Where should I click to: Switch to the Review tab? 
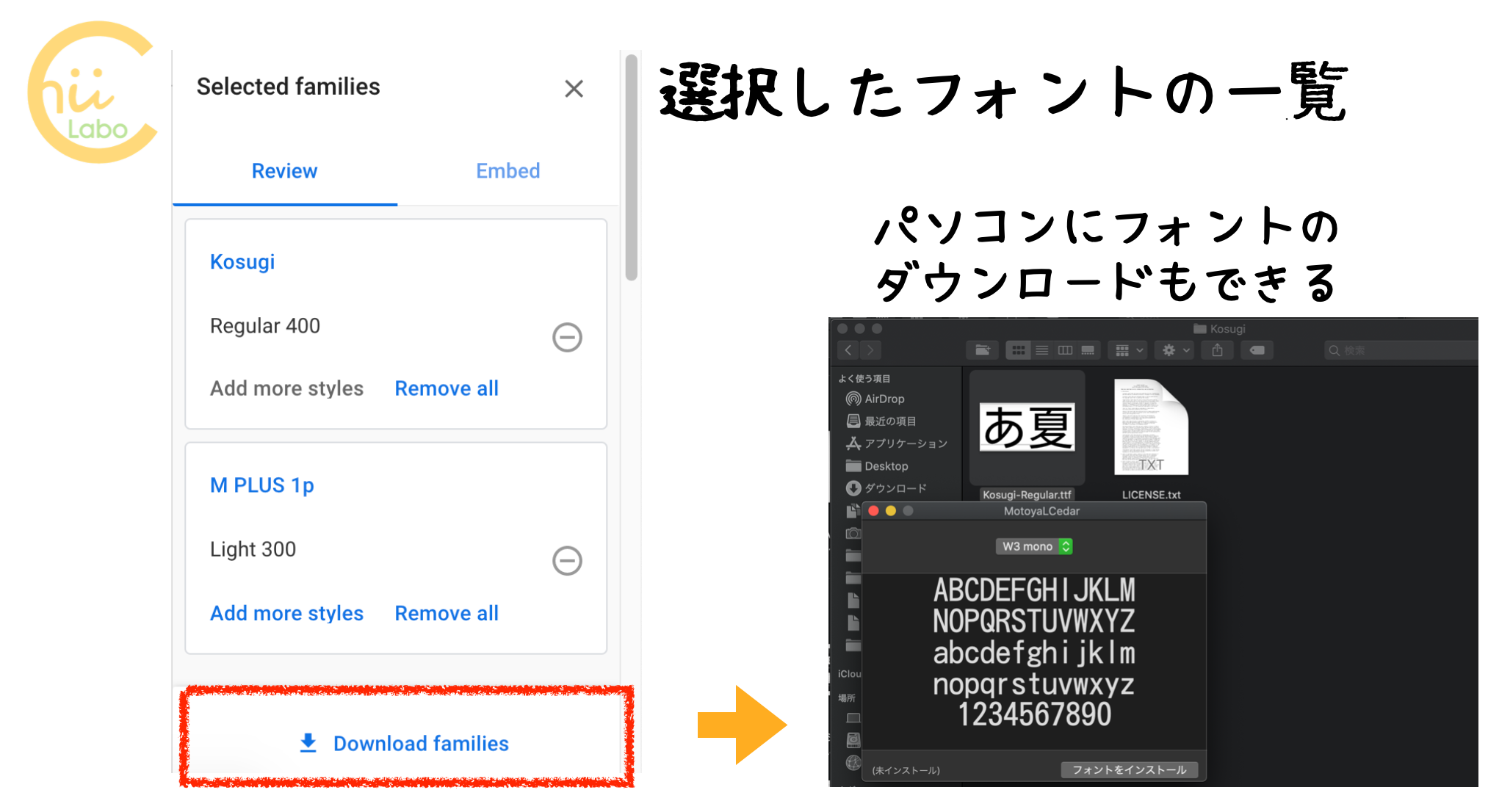point(284,171)
